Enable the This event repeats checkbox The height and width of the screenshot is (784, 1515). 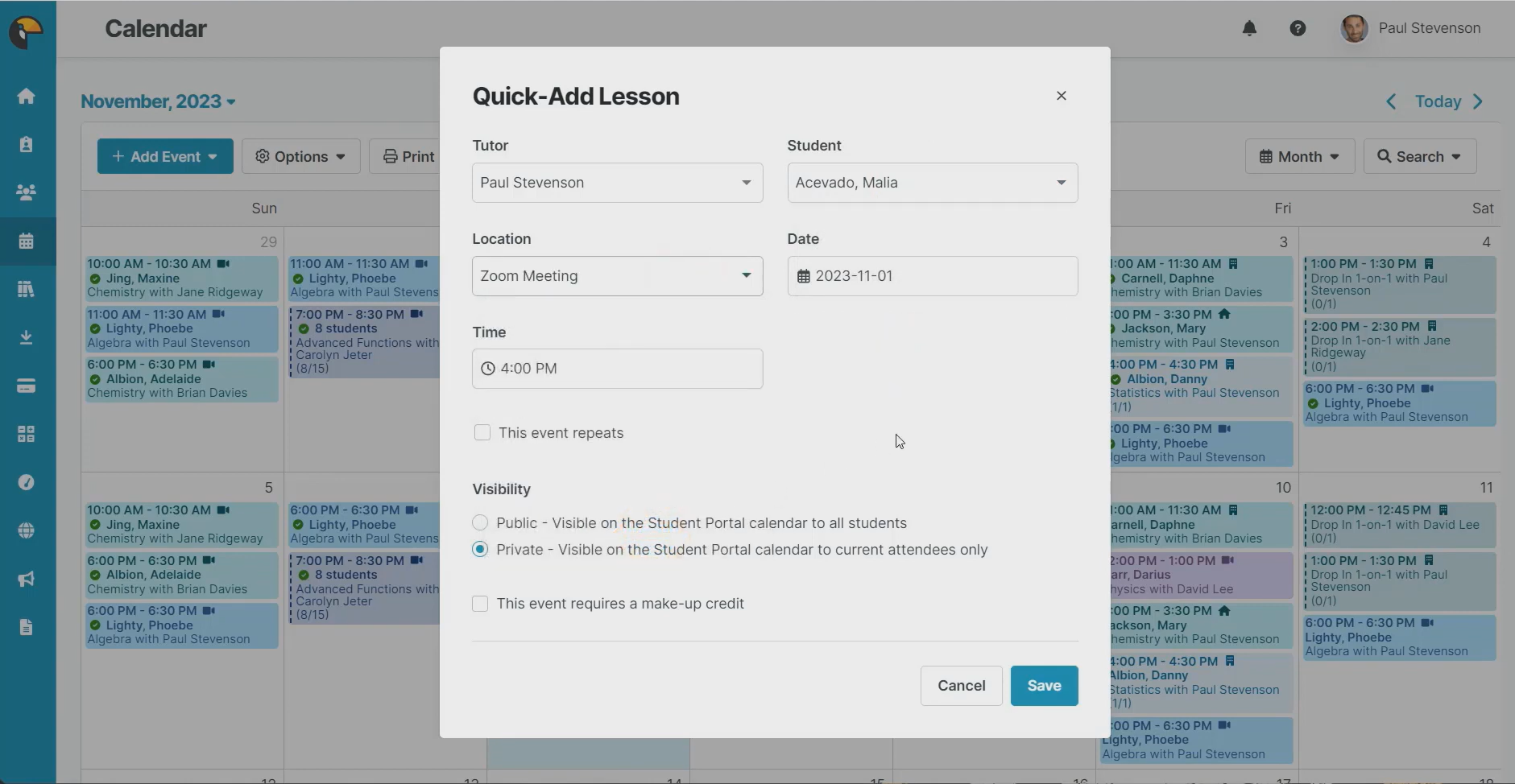(x=482, y=432)
